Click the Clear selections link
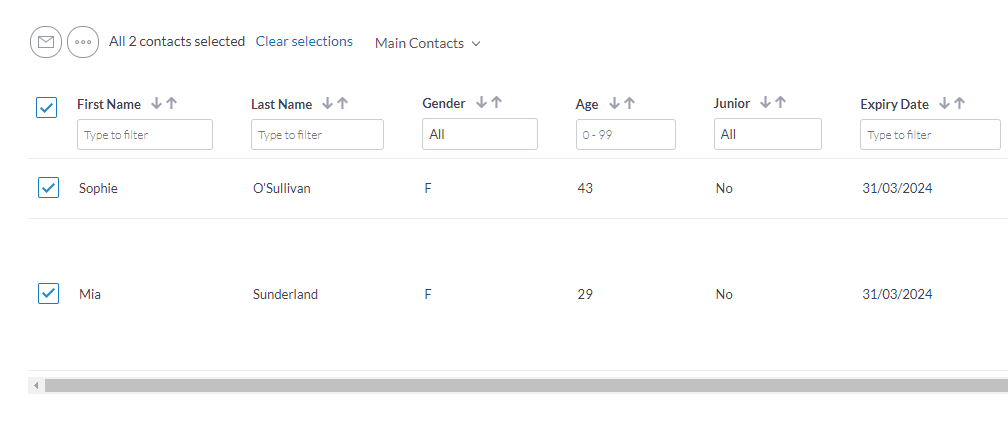1008x424 pixels. point(304,41)
